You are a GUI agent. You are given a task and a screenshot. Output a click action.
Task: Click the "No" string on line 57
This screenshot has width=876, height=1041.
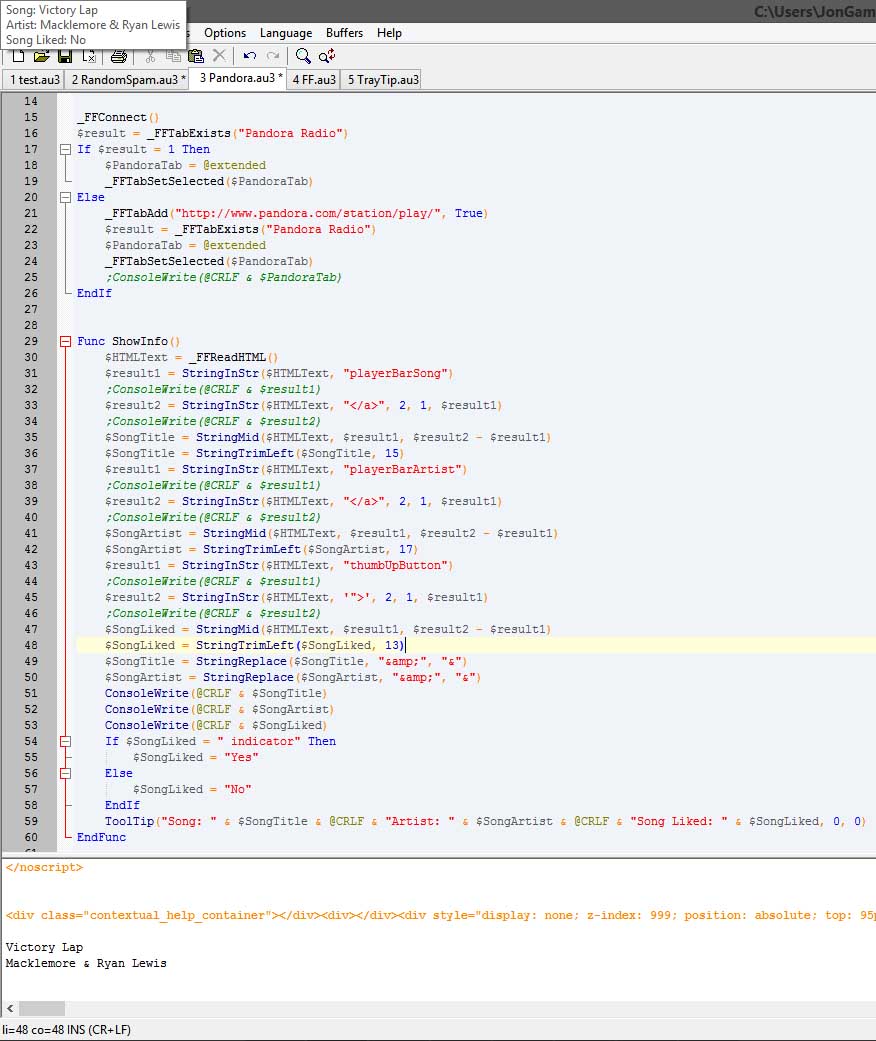coord(237,789)
